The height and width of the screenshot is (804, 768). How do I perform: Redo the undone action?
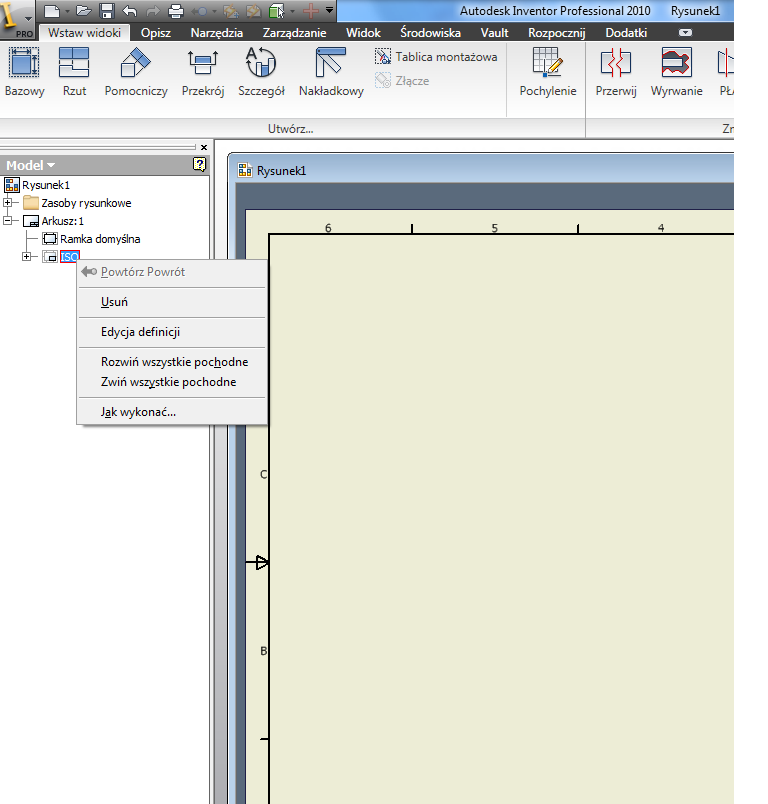(x=153, y=11)
